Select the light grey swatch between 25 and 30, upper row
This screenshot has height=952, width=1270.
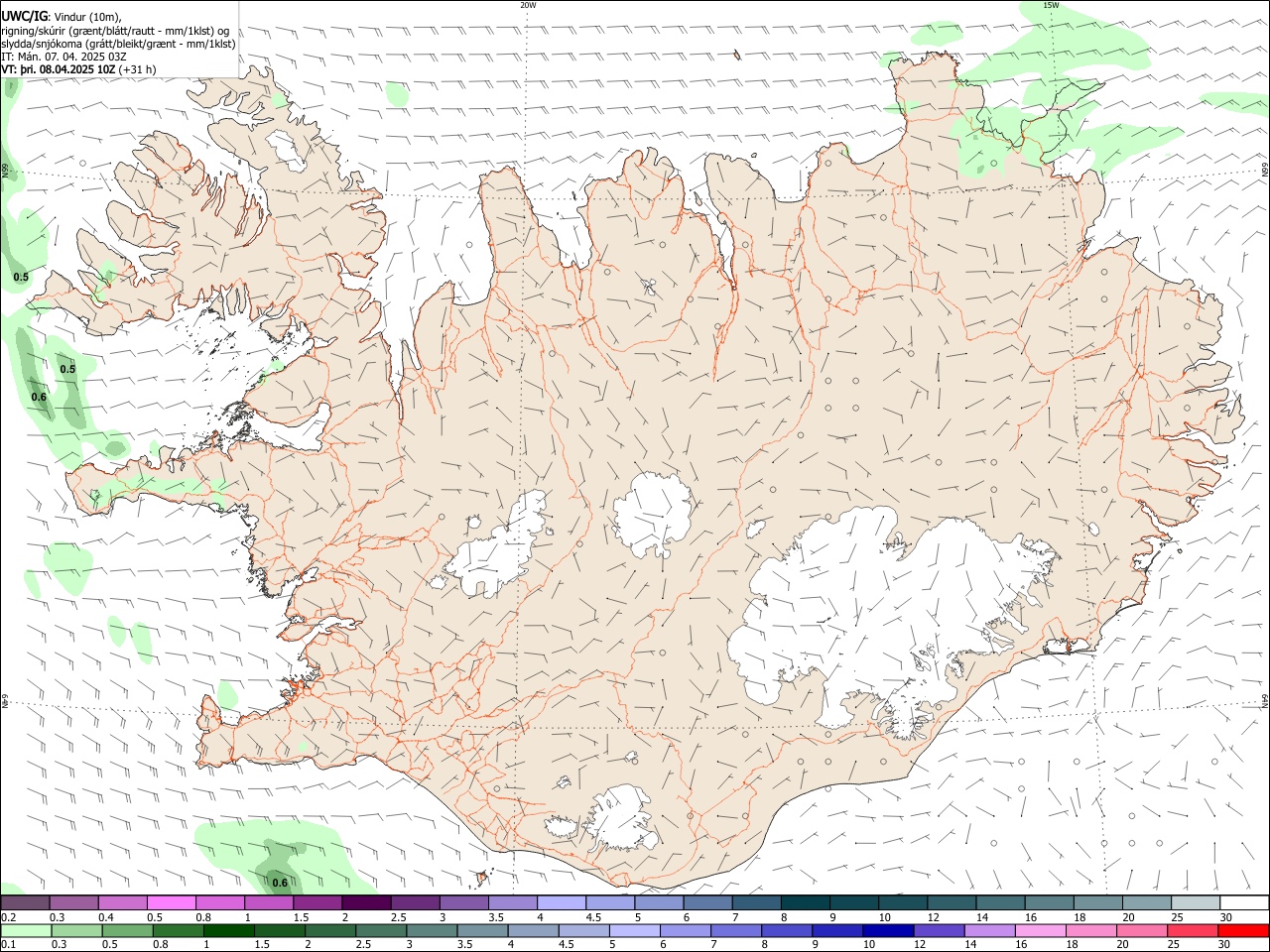coord(1197,903)
